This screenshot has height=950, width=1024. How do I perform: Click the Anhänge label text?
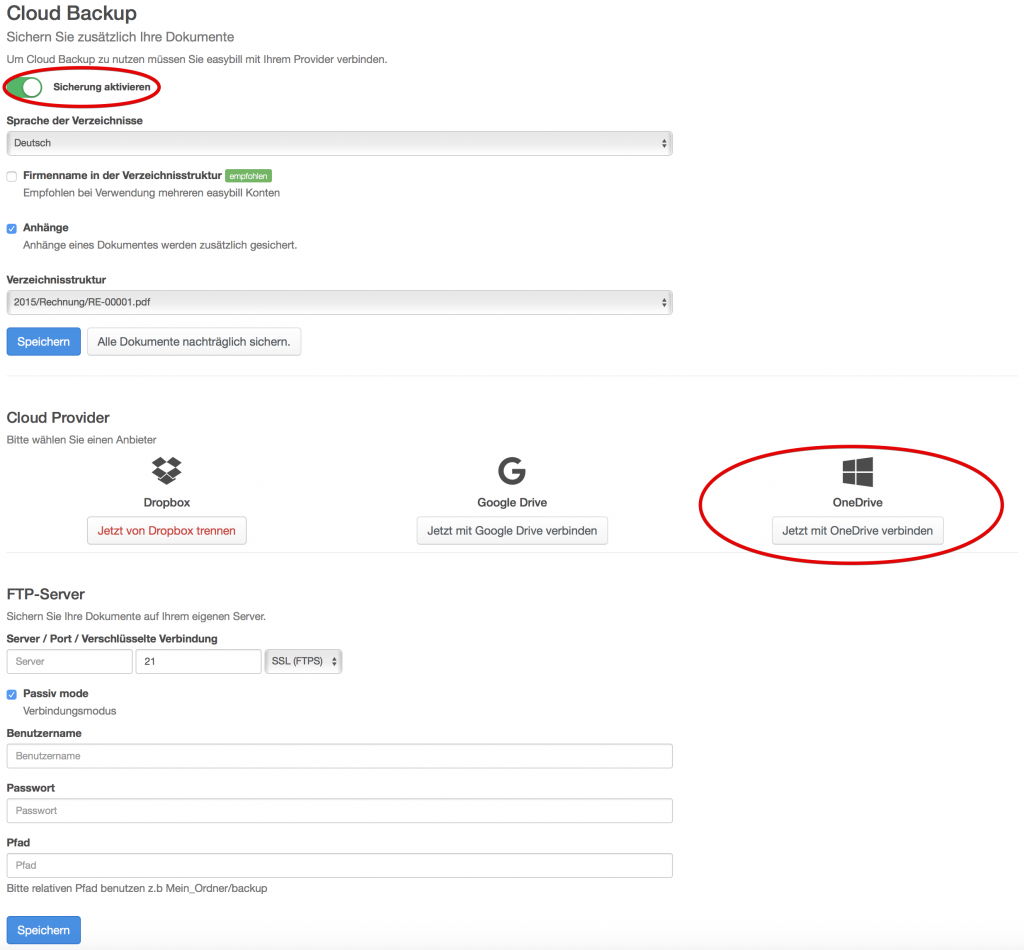46,227
